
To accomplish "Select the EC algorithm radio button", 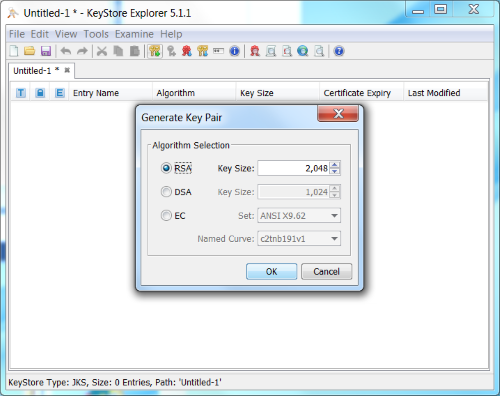I will [166, 216].
